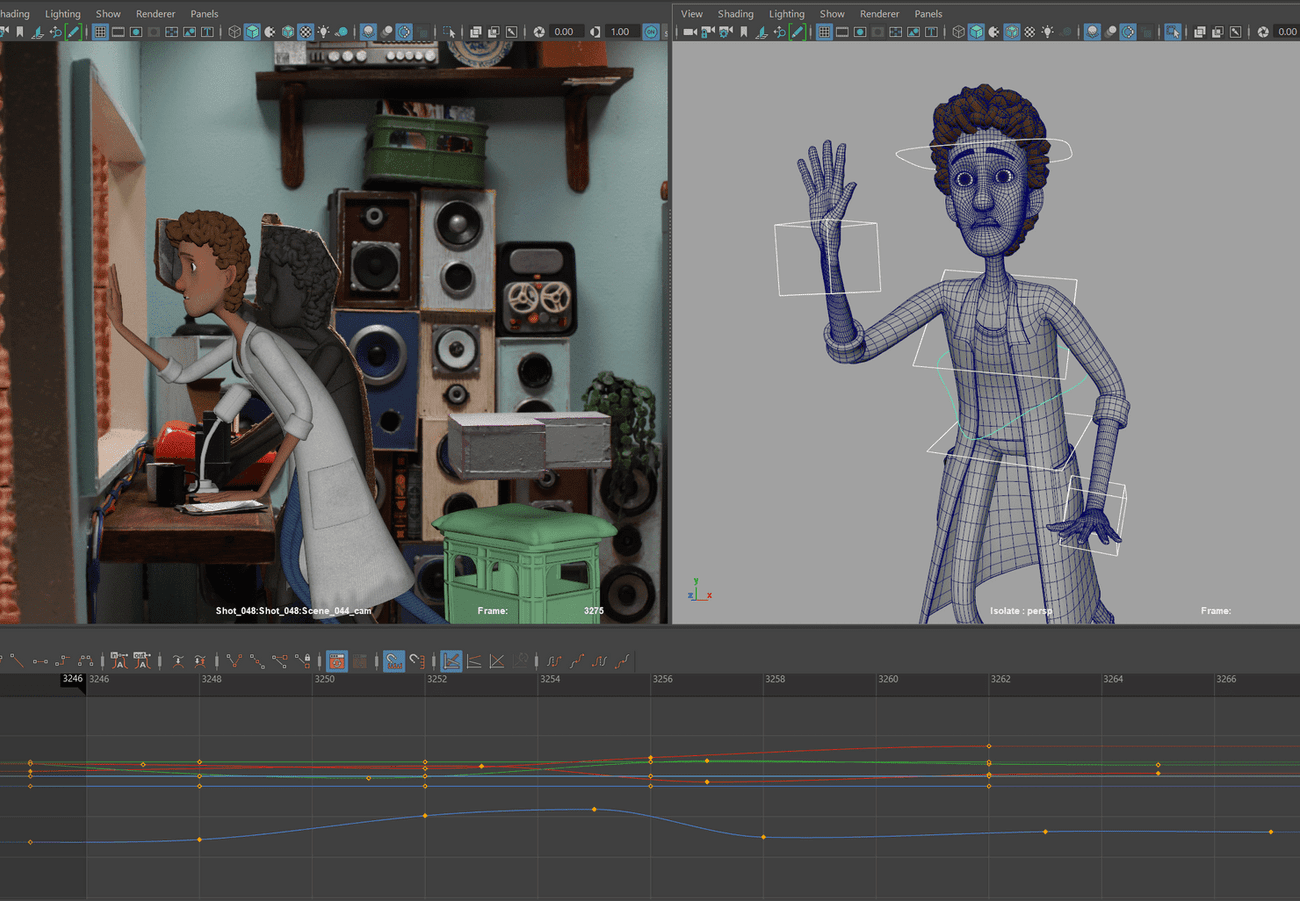Image resolution: width=1300 pixels, height=901 pixels.
Task: Toggle grid display in left viewport toolbar
Action: (x=100, y=32)
